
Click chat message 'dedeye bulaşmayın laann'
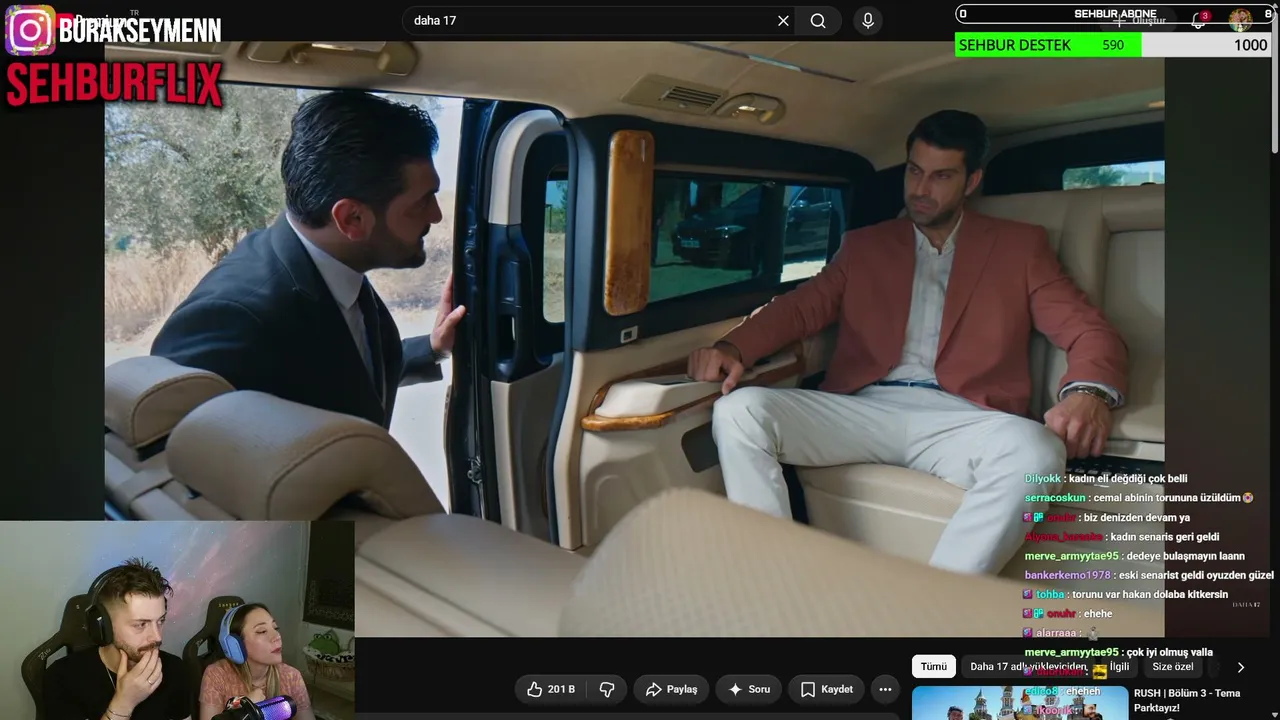point(1185,556)
